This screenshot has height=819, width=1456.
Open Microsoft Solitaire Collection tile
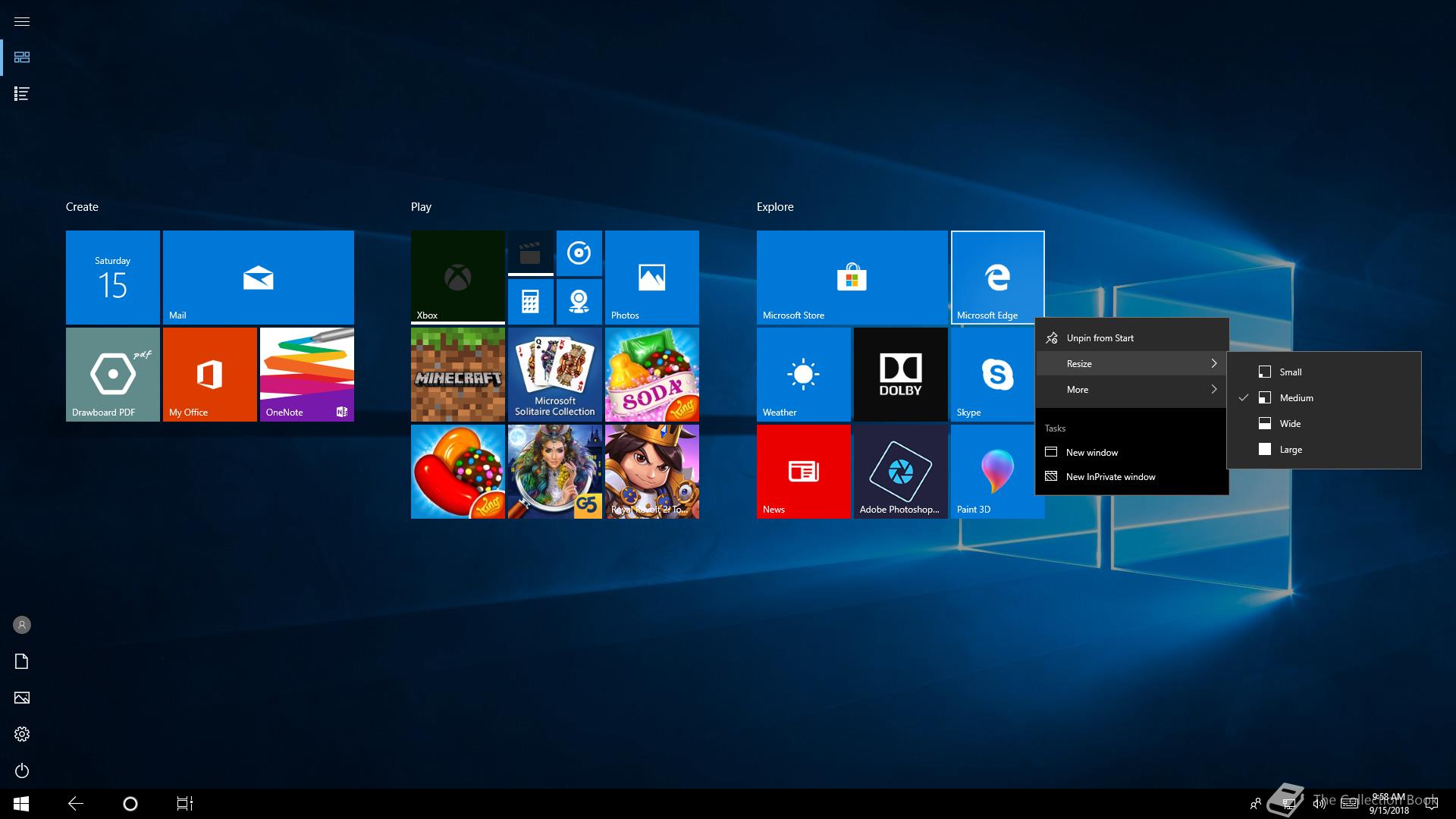[x=555, y=375]
